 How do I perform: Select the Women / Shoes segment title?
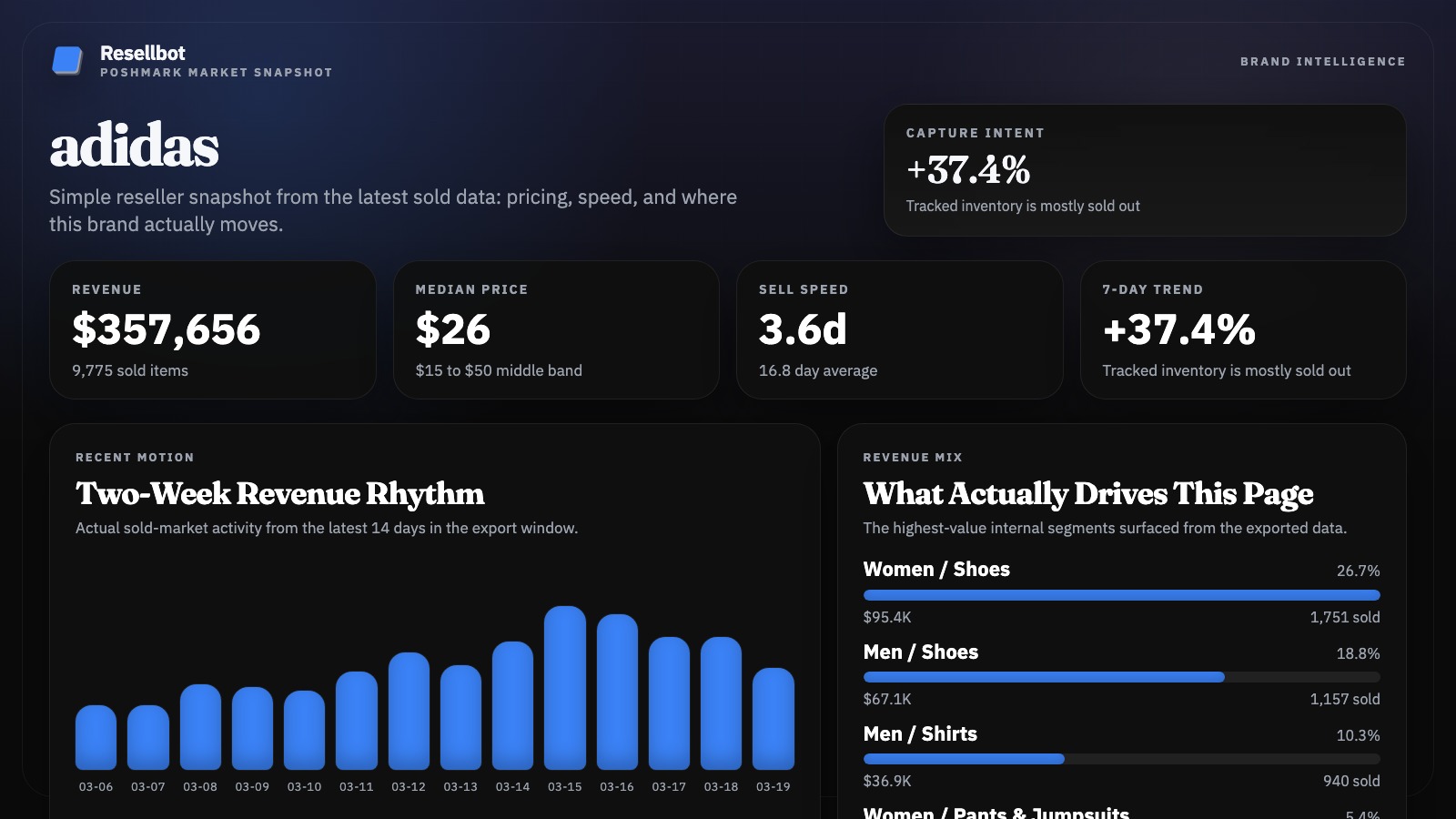point(936,570)
